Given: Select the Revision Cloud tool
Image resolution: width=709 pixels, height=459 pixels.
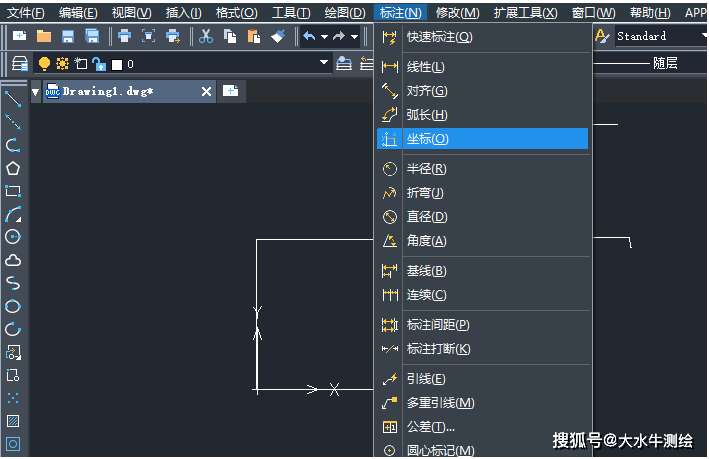Looking at the screenshot, I should pos(13,260).
